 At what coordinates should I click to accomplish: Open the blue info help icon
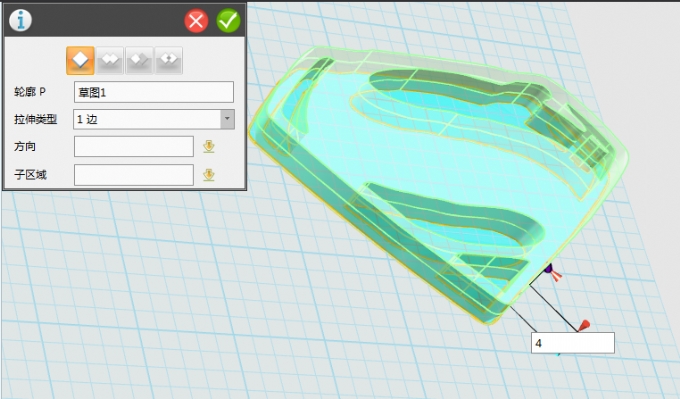click(20, 20)
